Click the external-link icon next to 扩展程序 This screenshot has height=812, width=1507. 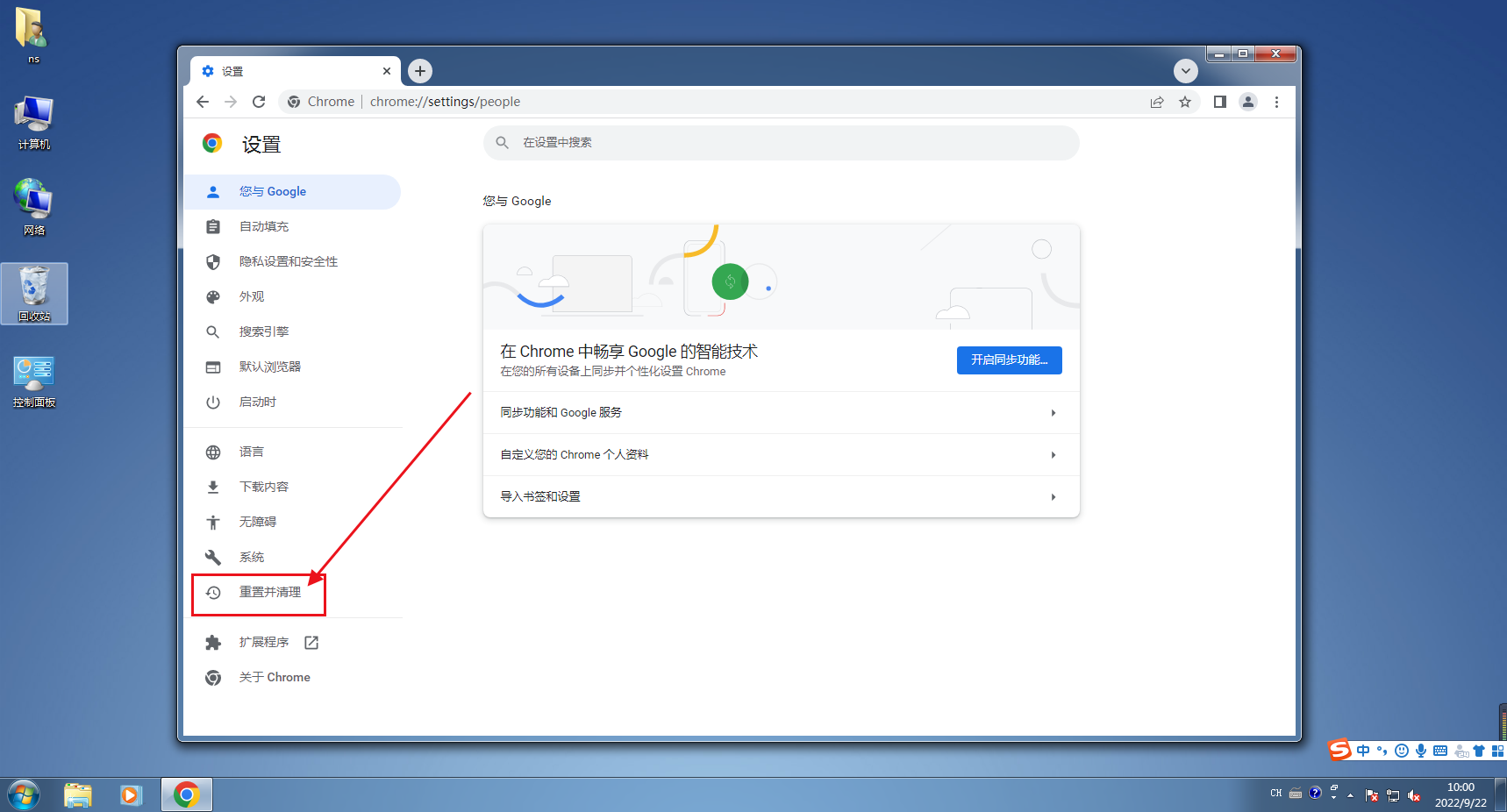pyautogui.click(x=311, y=643)
